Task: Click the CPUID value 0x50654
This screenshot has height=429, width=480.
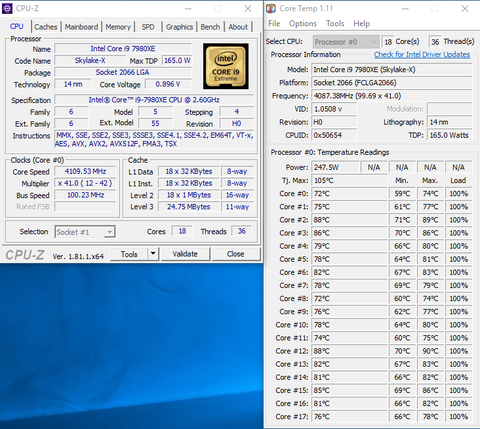Action: (334, 135)
